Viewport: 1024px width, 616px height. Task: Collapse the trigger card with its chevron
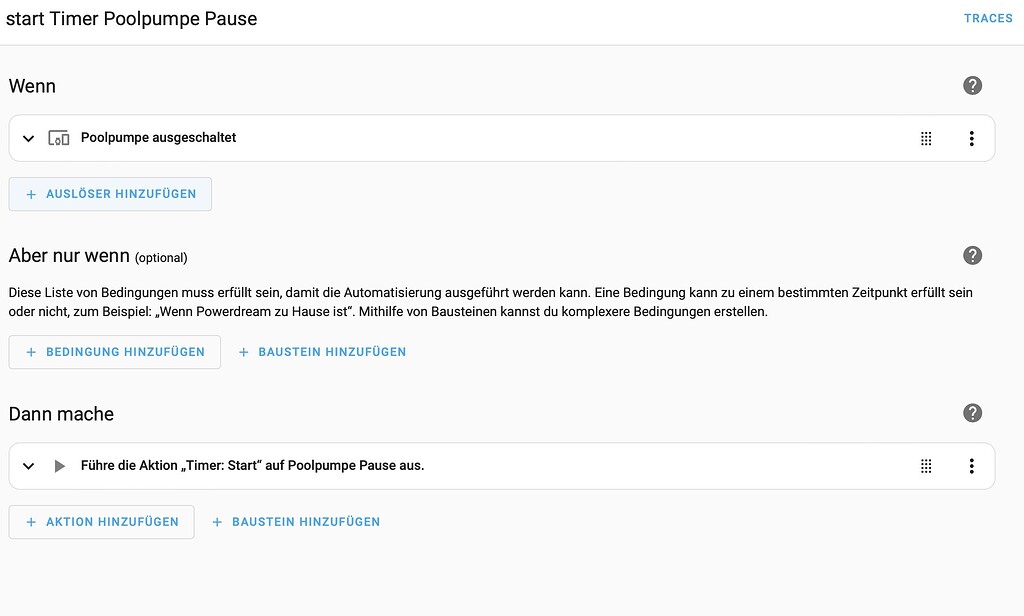(x=28, y=138)
